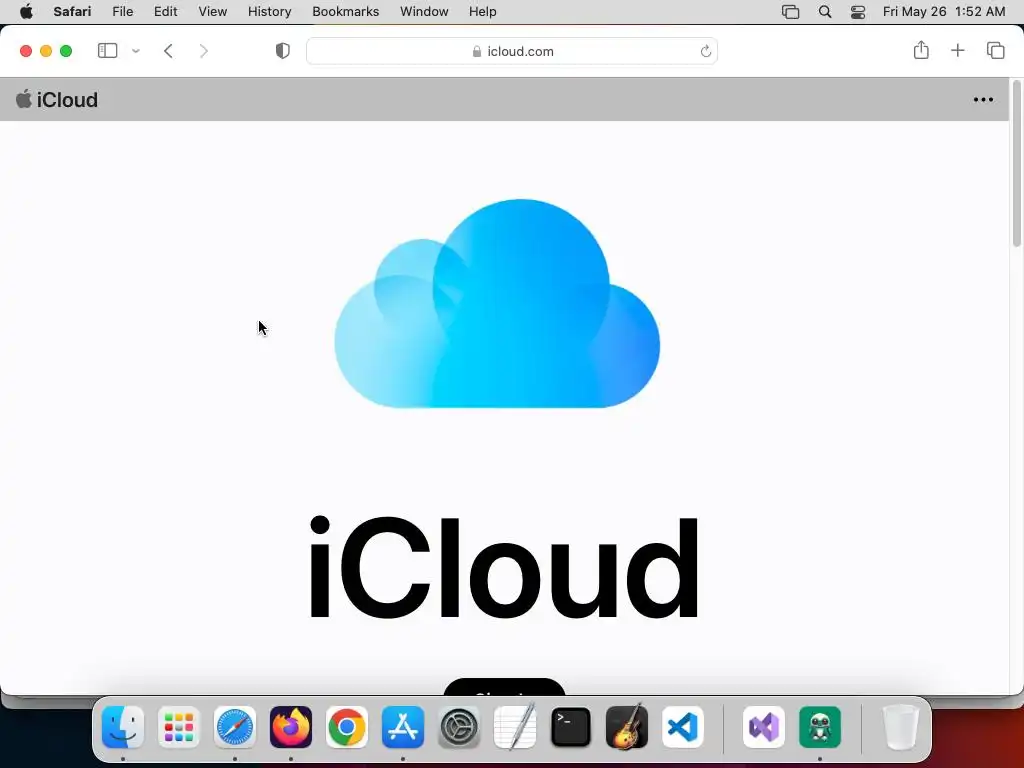Click the date and time in menu bar
This screenshot has height=768, width=1024.
tap(944, 12)
